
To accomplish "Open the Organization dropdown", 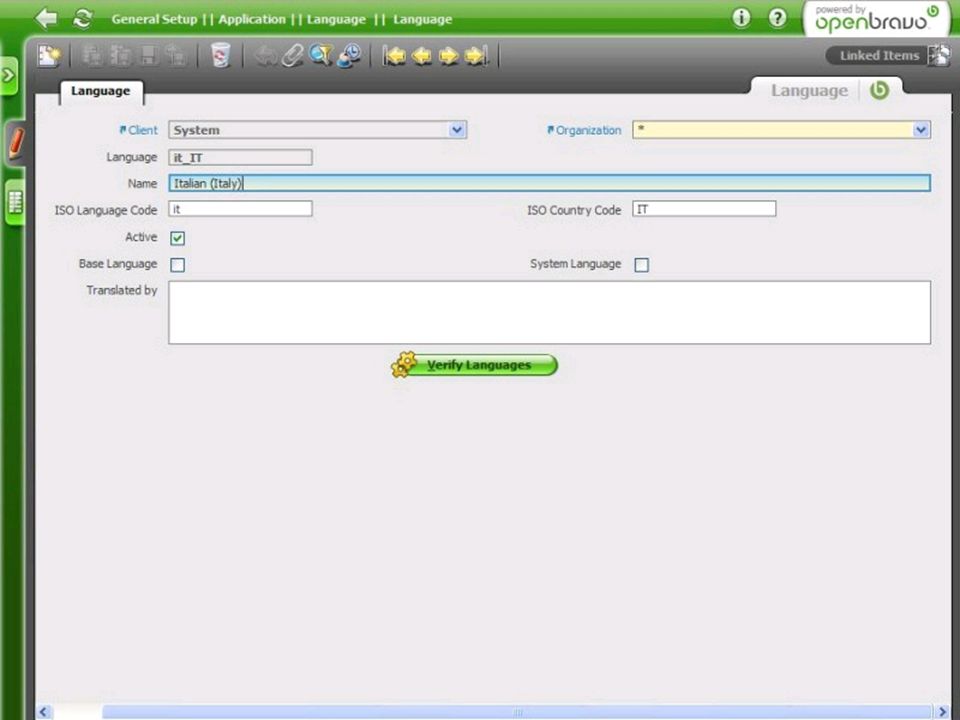I will tap(782, 130).
